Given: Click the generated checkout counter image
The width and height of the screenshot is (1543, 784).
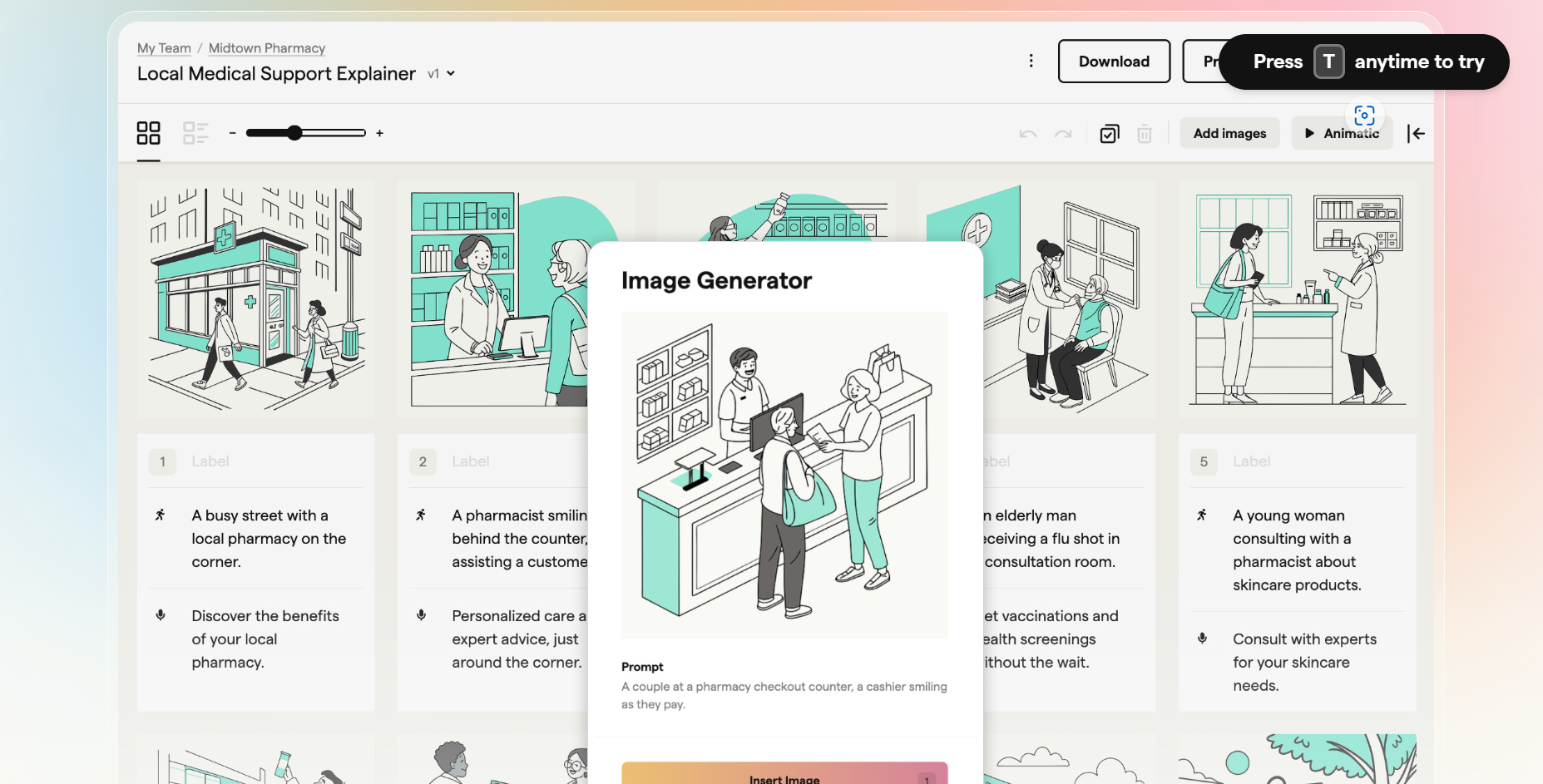Looking at the screenshot, I should coord(784,475).
